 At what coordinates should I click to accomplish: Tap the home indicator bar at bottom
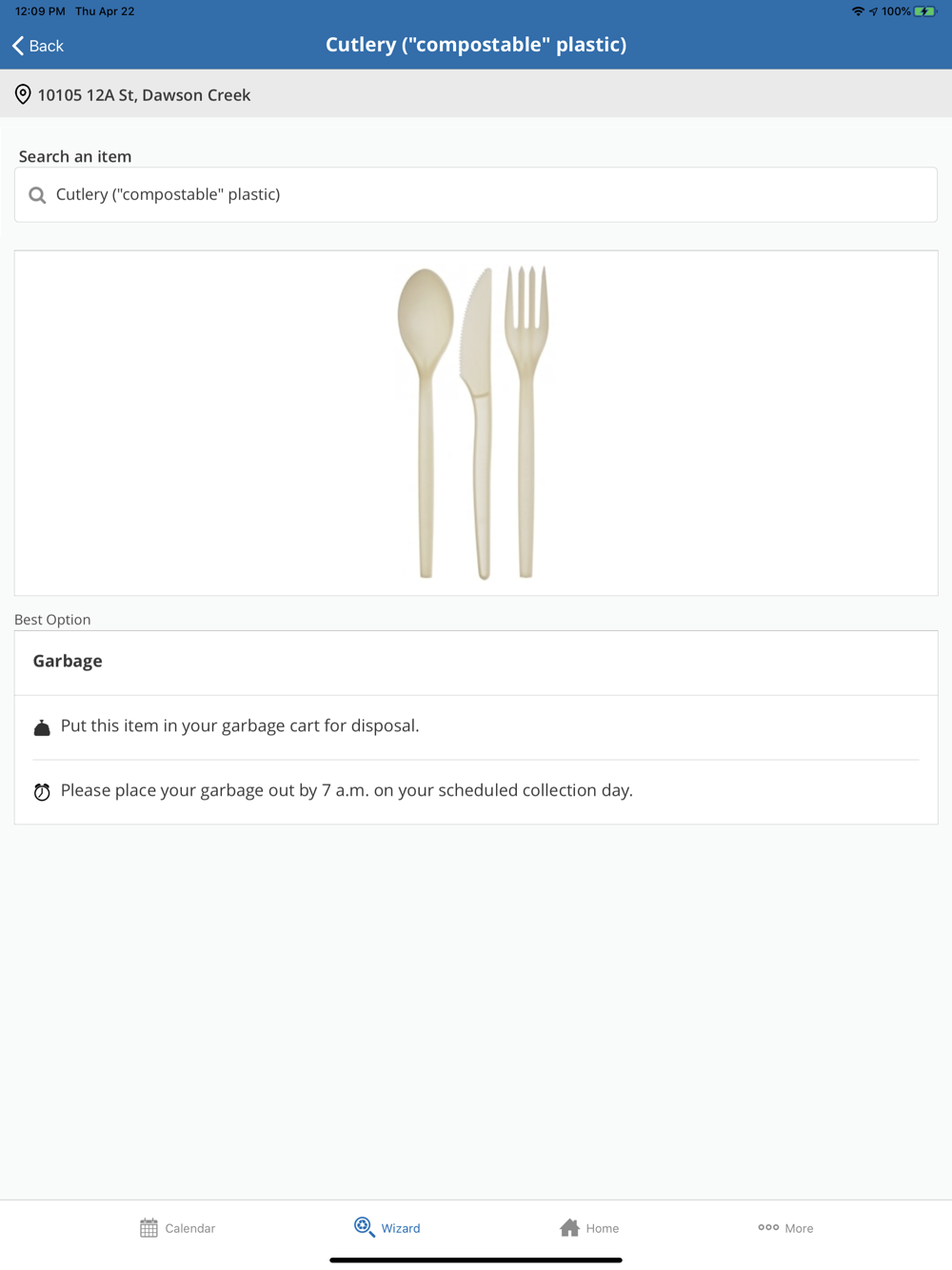(476, 1260)
